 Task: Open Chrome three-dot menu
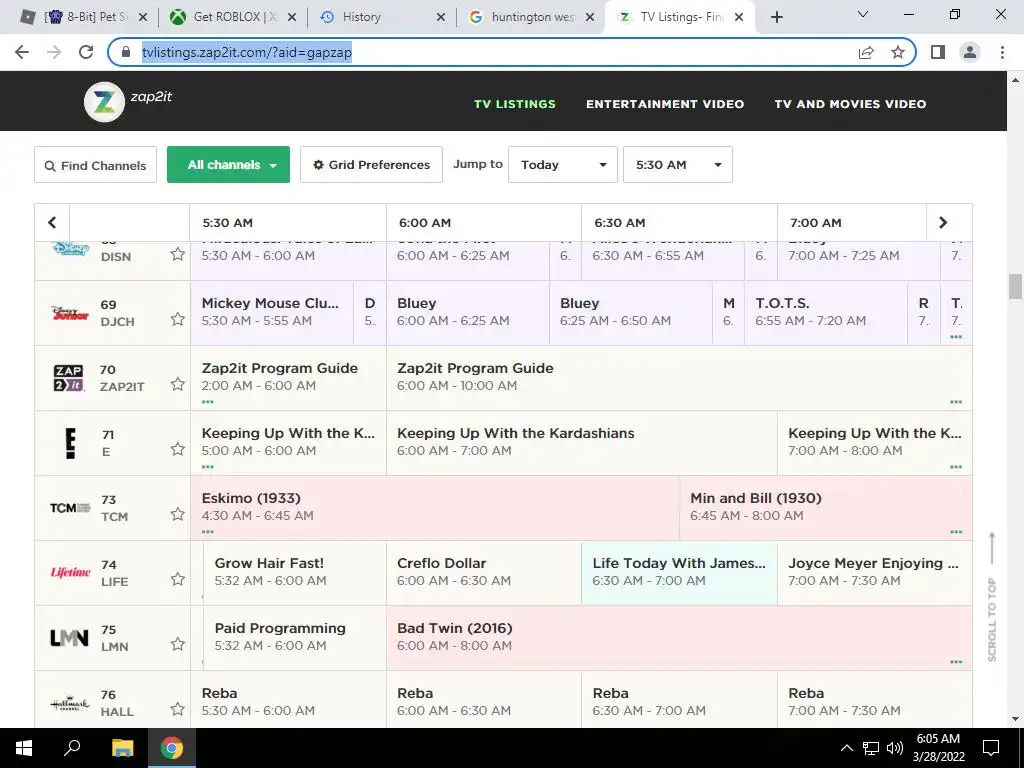pyautogui.click(x=1002, y=52)
